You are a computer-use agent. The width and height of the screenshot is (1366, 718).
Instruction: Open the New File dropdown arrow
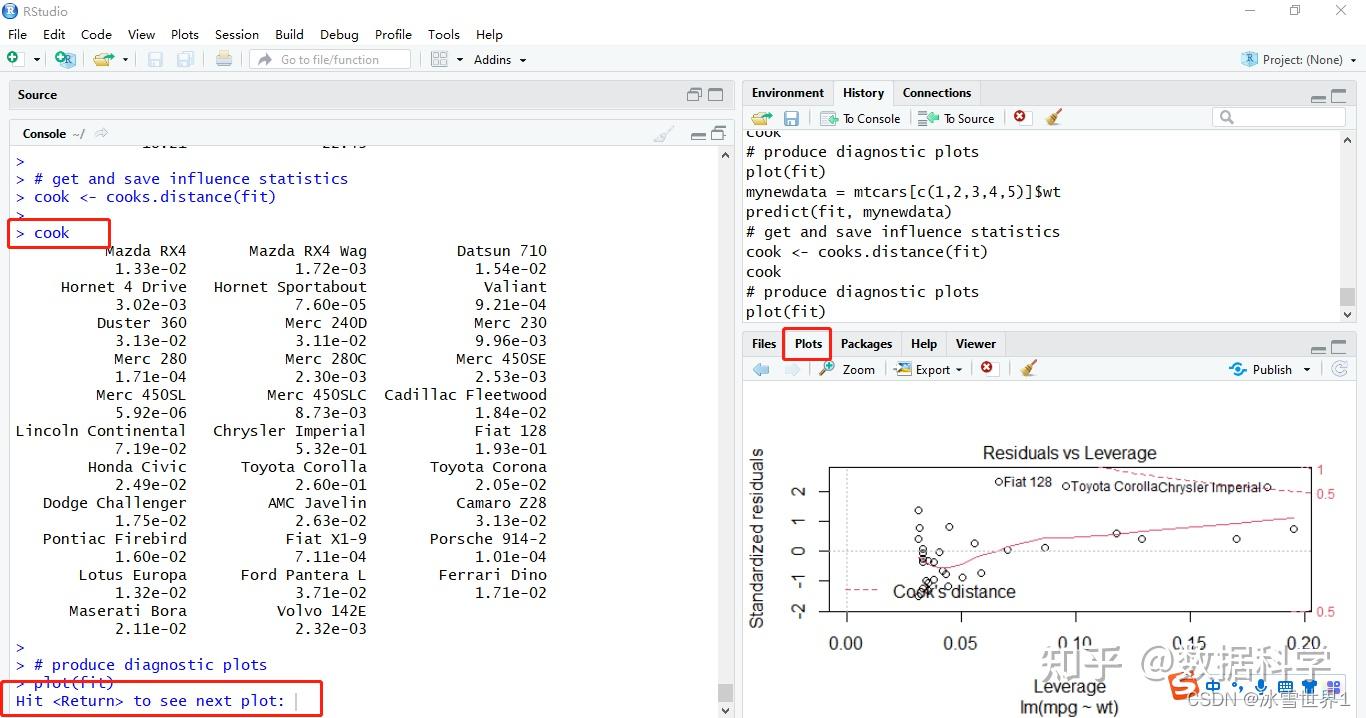tap(37, 60)
